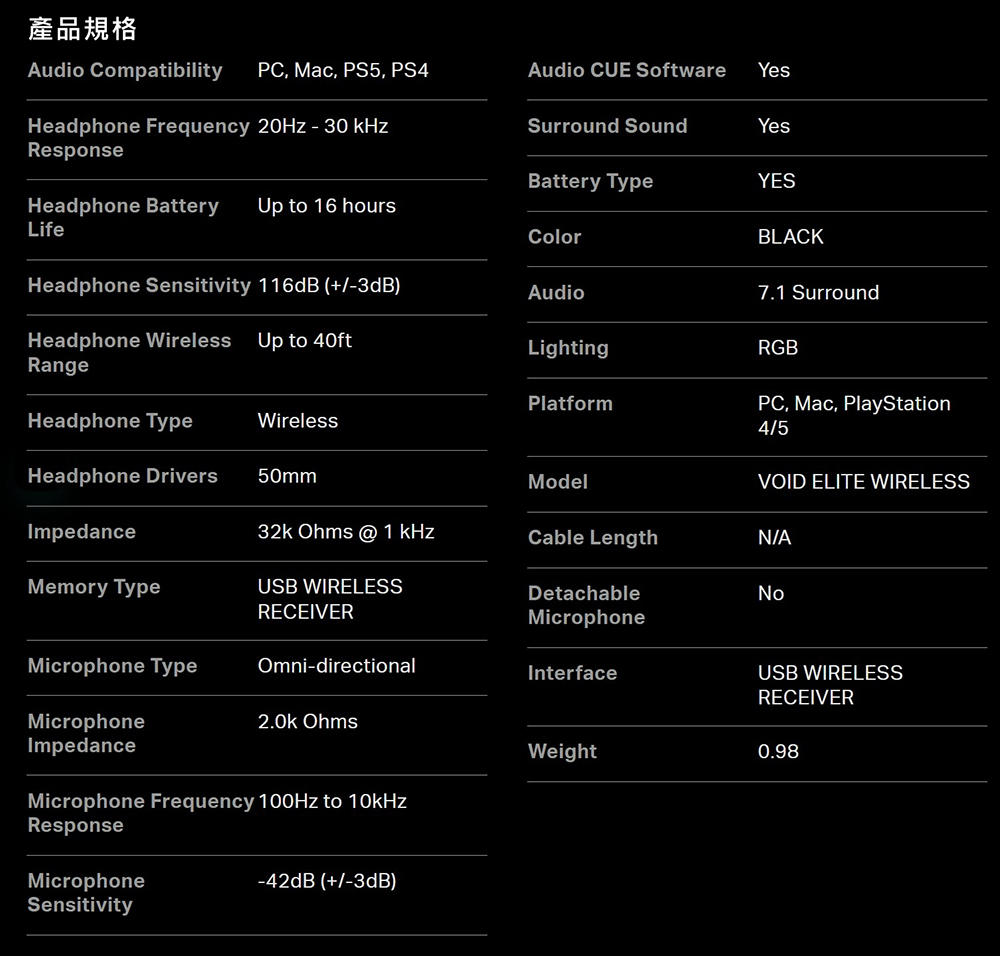The width and height of the screenshot is (1000, 956).
Task: Select the Memory Type label
Action: coord(94,587)
